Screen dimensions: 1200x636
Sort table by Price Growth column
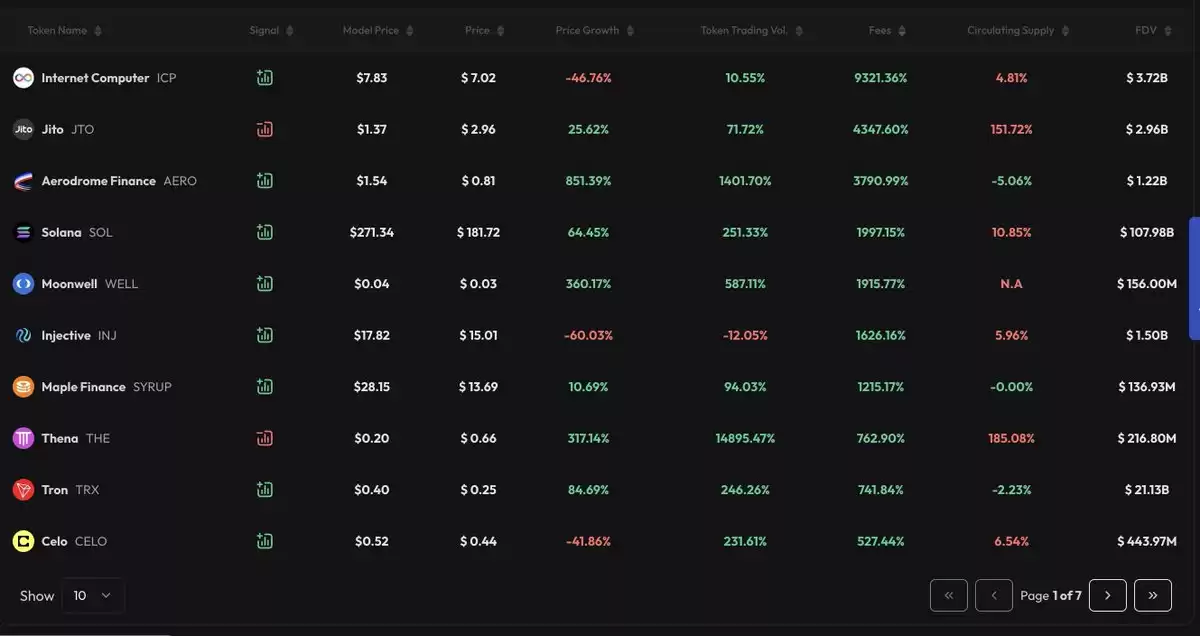594,31
